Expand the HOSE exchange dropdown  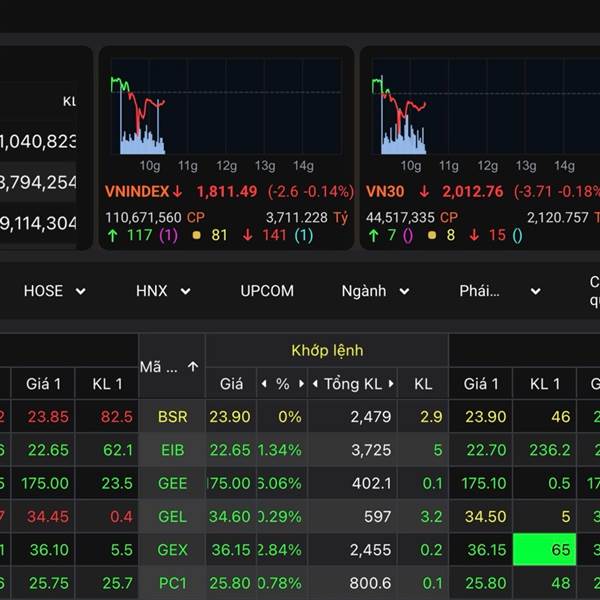(x=54, y=291)
